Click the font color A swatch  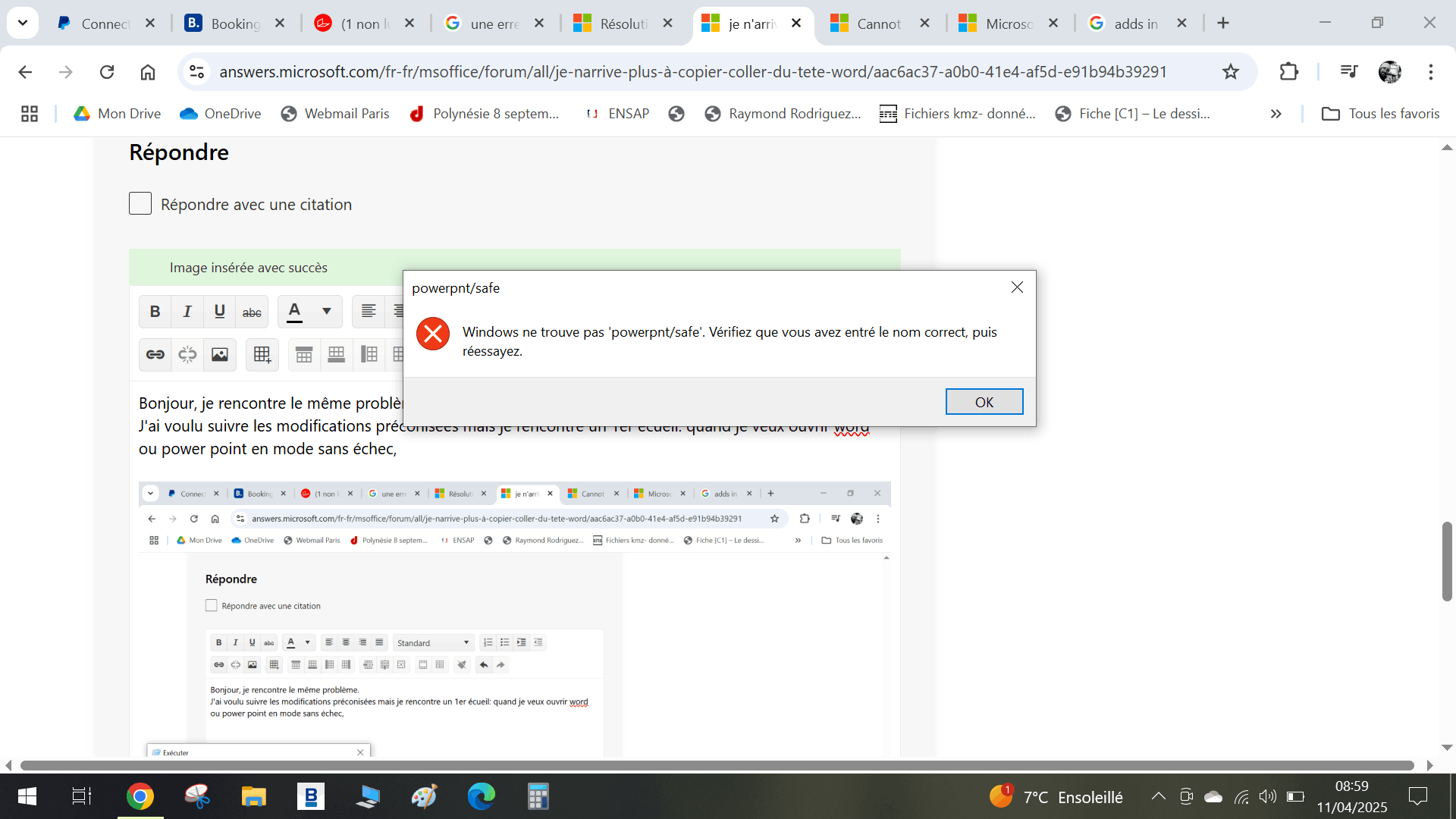click(x=295, y=312)
